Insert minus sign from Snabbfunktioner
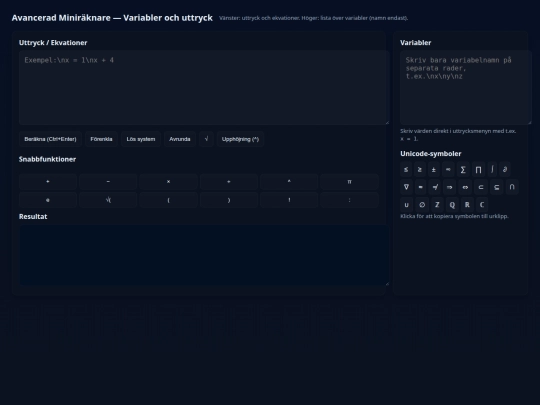 [108, 181]
